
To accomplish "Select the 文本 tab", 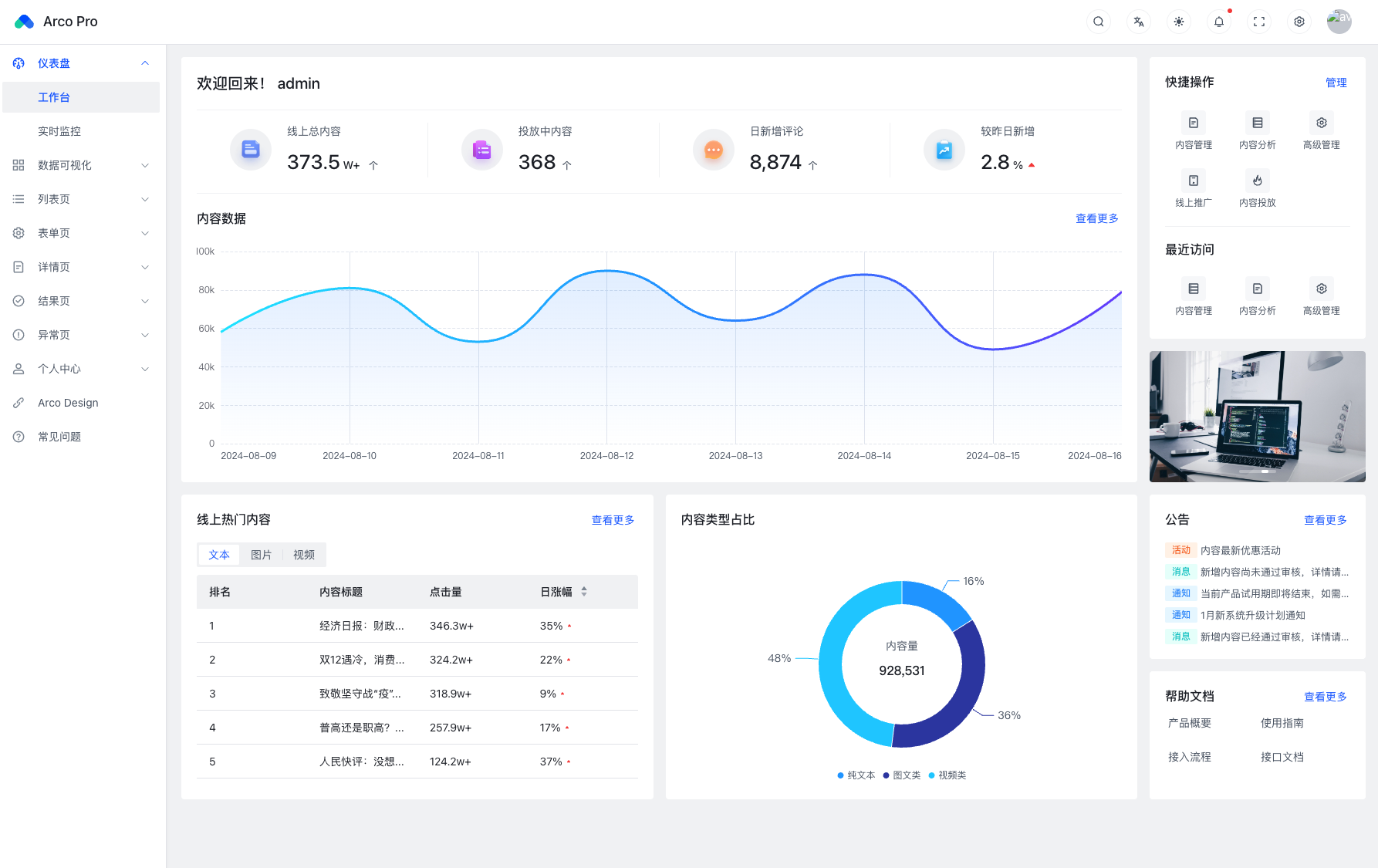I will click(219, 555).
